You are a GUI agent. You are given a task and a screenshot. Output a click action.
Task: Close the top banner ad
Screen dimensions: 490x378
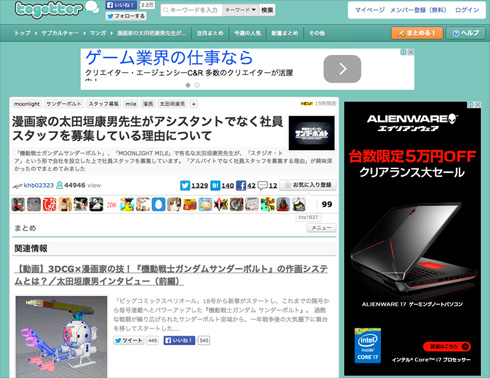411,52
